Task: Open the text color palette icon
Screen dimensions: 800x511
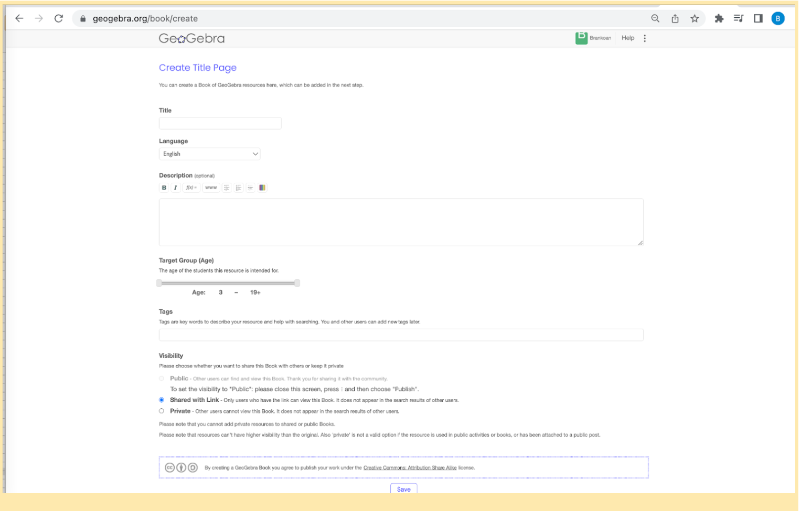Action: (x=262, y=188)
